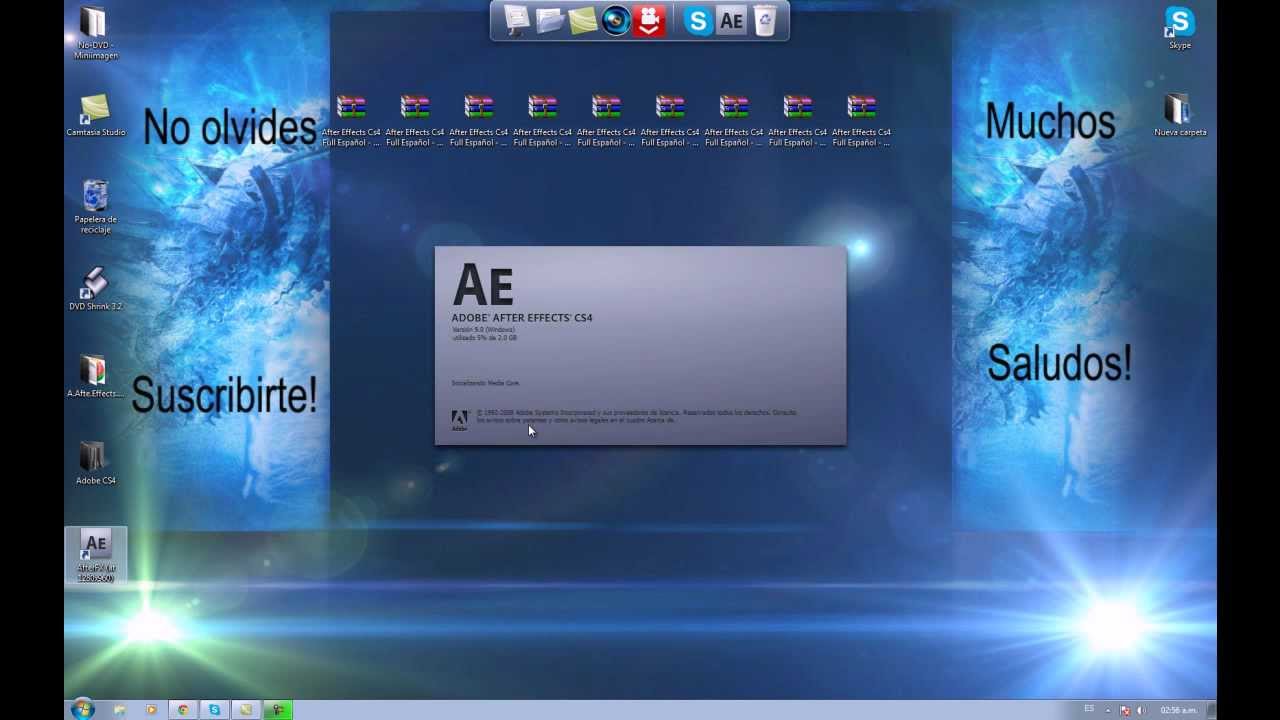Image resolution: width=1280 pixels, height=720 pixels.
Task: Click the large AE logo on the splash
Action: pyautogui.click(x=483, y=286)
